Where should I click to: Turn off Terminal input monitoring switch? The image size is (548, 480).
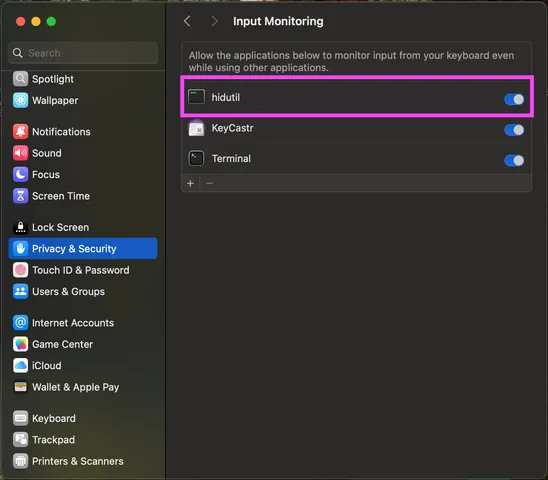pos(514,160)
